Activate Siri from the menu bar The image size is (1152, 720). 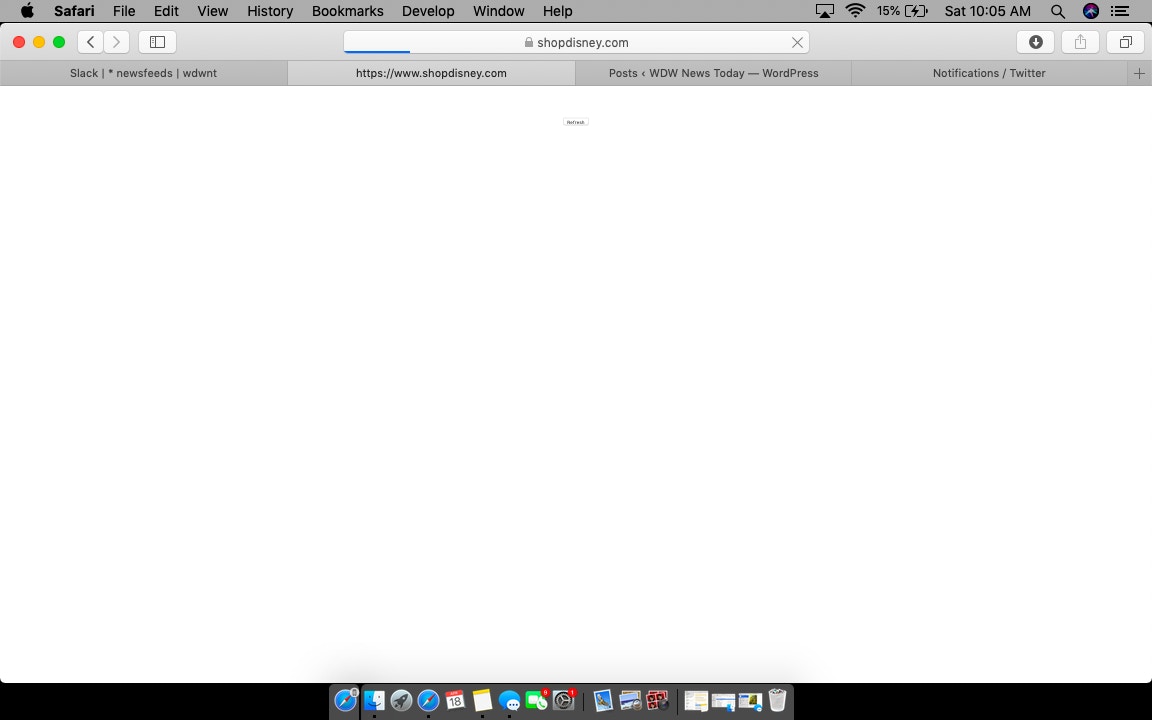(1091, 11)
